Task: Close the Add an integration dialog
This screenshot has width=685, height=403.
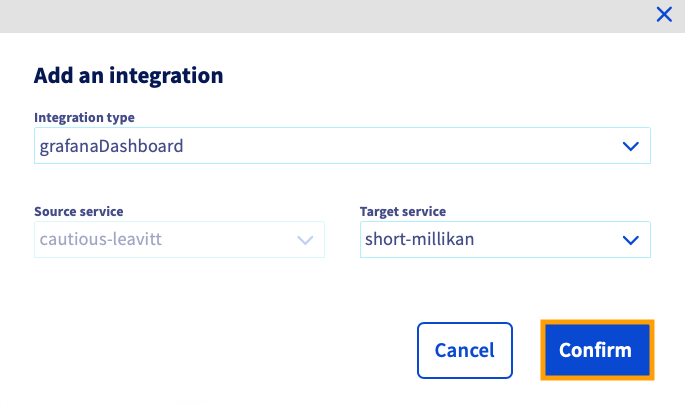Action: [664, 14]
